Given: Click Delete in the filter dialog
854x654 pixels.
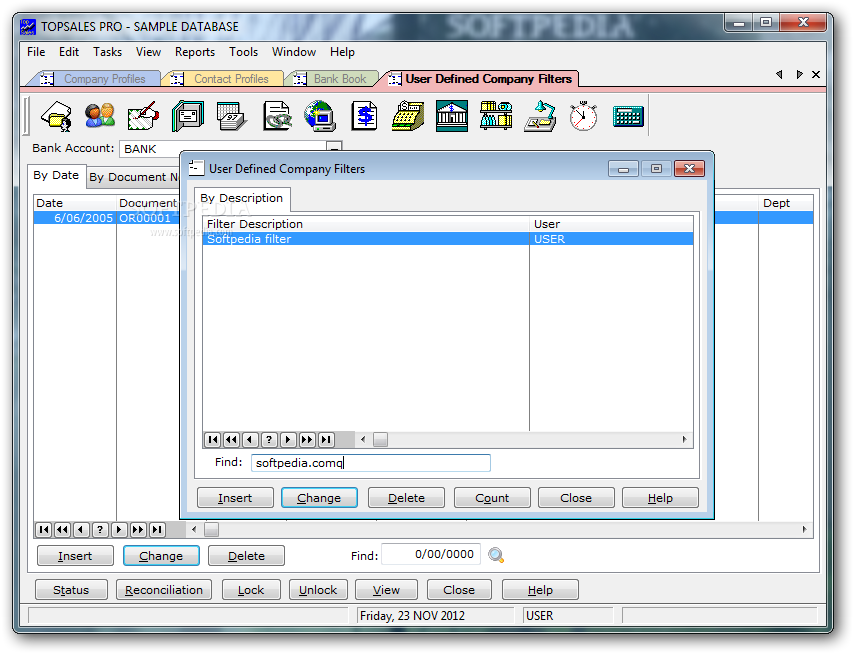Looking at the screenshot, I should click(x=406, y=498).
